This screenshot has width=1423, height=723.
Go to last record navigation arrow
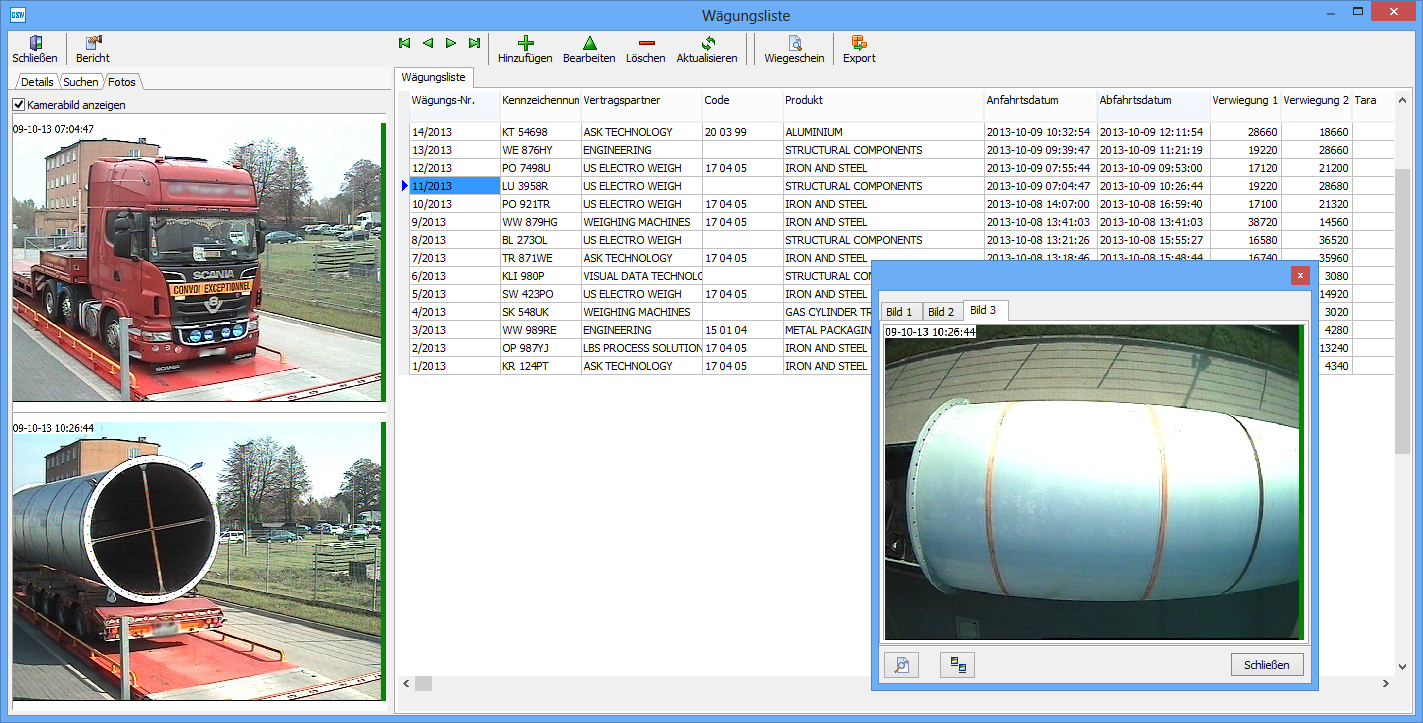474,43
